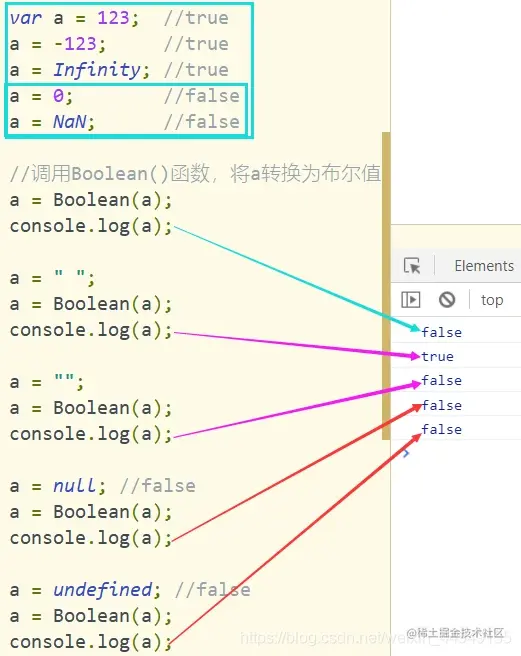The height and width of the screenshot is (656, 521).
Task: Clear console with the ban icon
Action: pos(447,300)
